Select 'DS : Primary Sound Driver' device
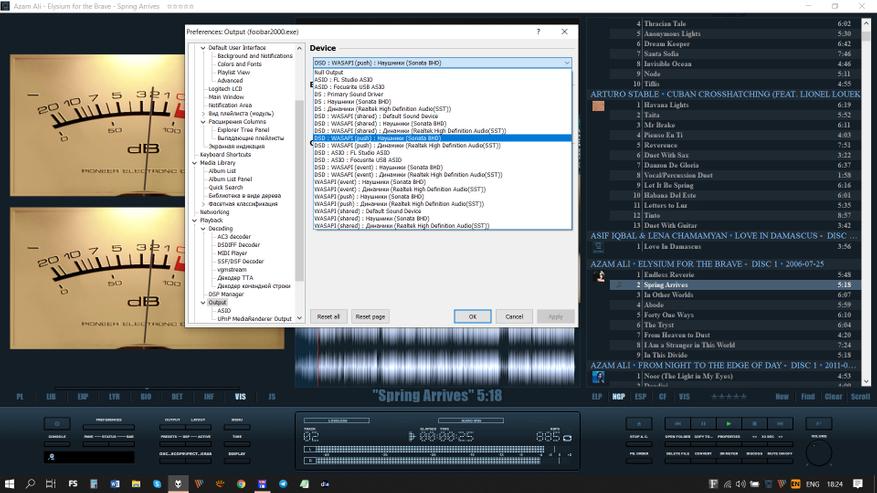The image size is (877, 493). pos(442,94)
